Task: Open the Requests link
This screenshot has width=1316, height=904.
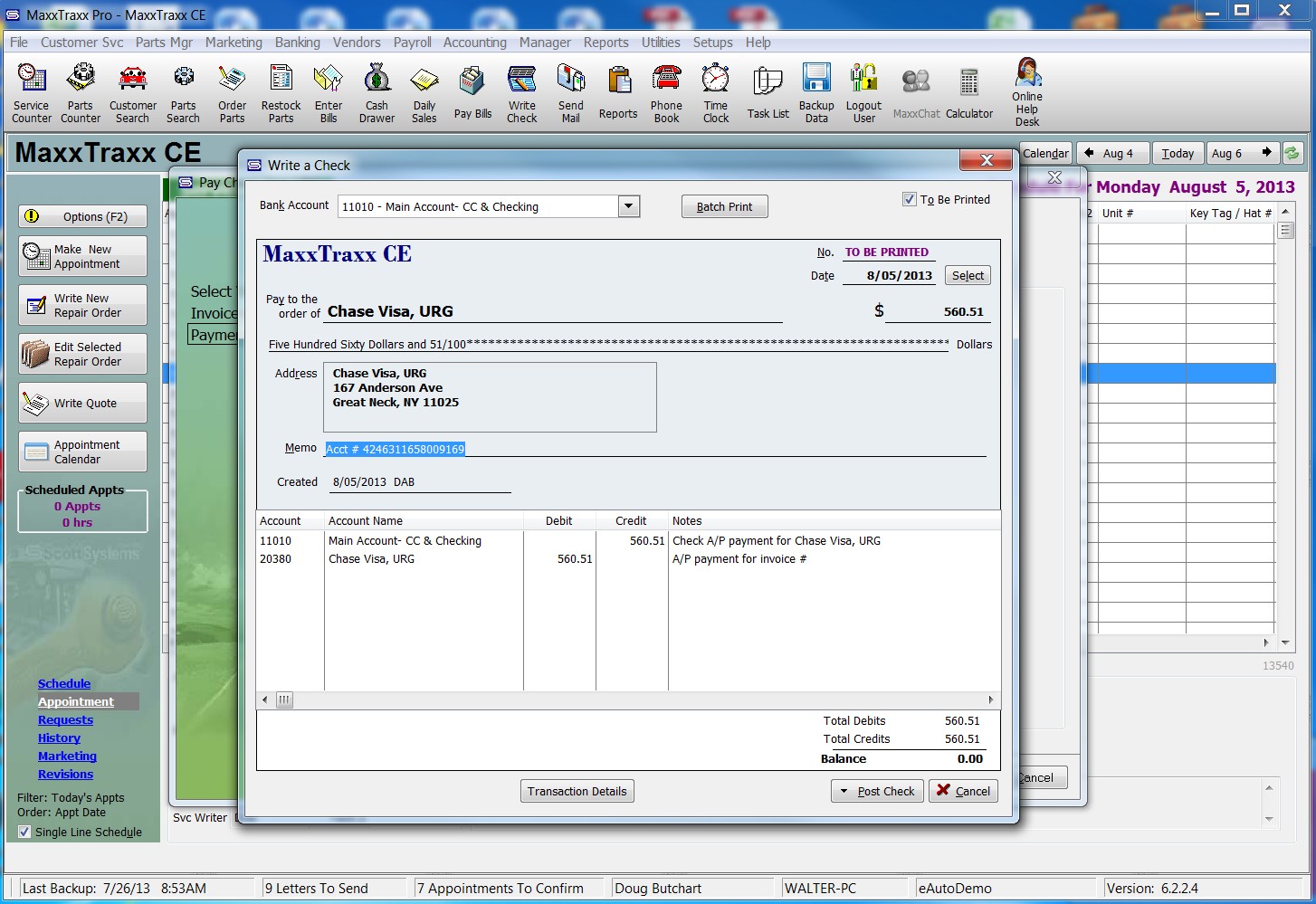Action: point(65,719)
